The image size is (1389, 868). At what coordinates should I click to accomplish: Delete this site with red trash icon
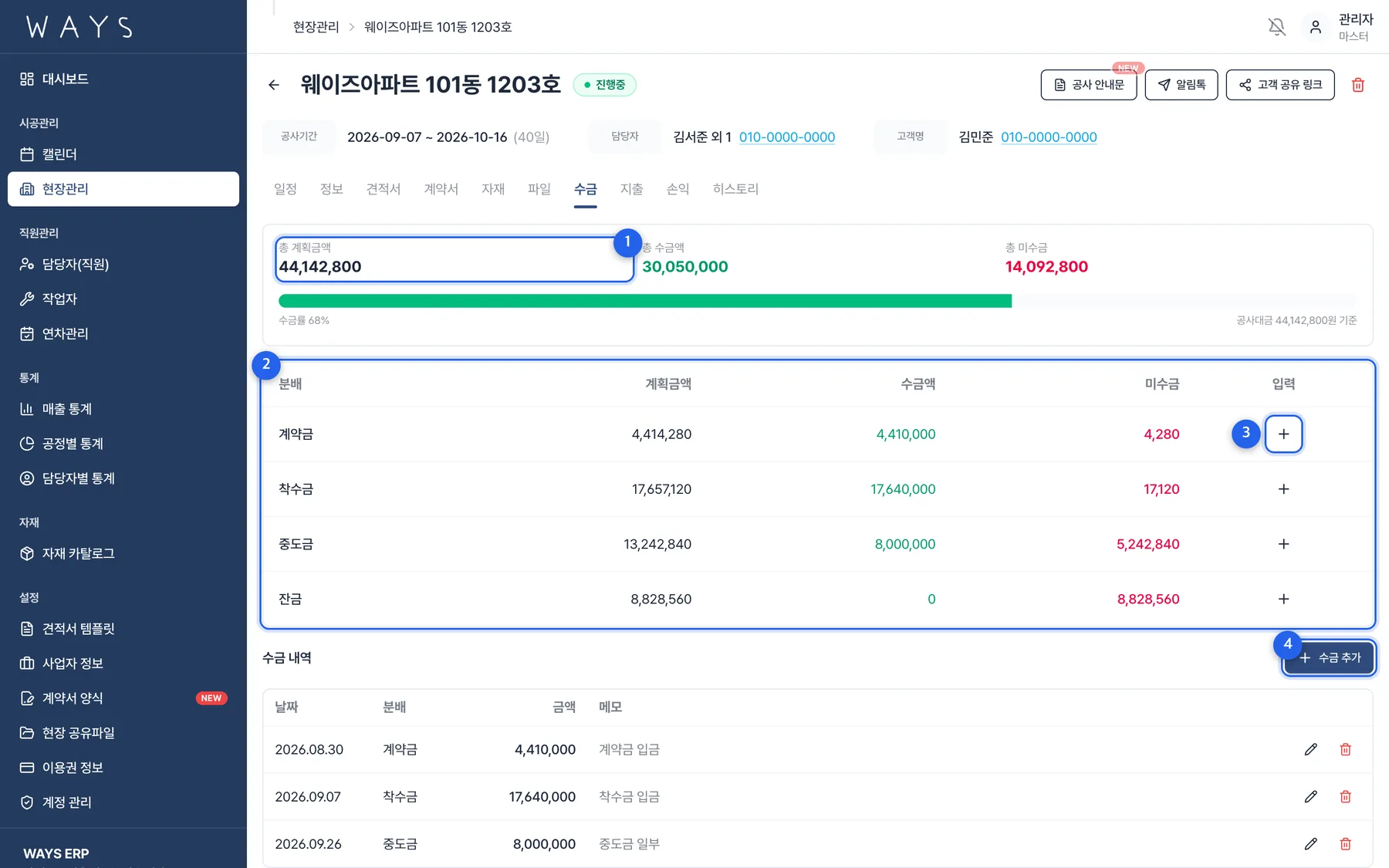tap(1358, 85)
